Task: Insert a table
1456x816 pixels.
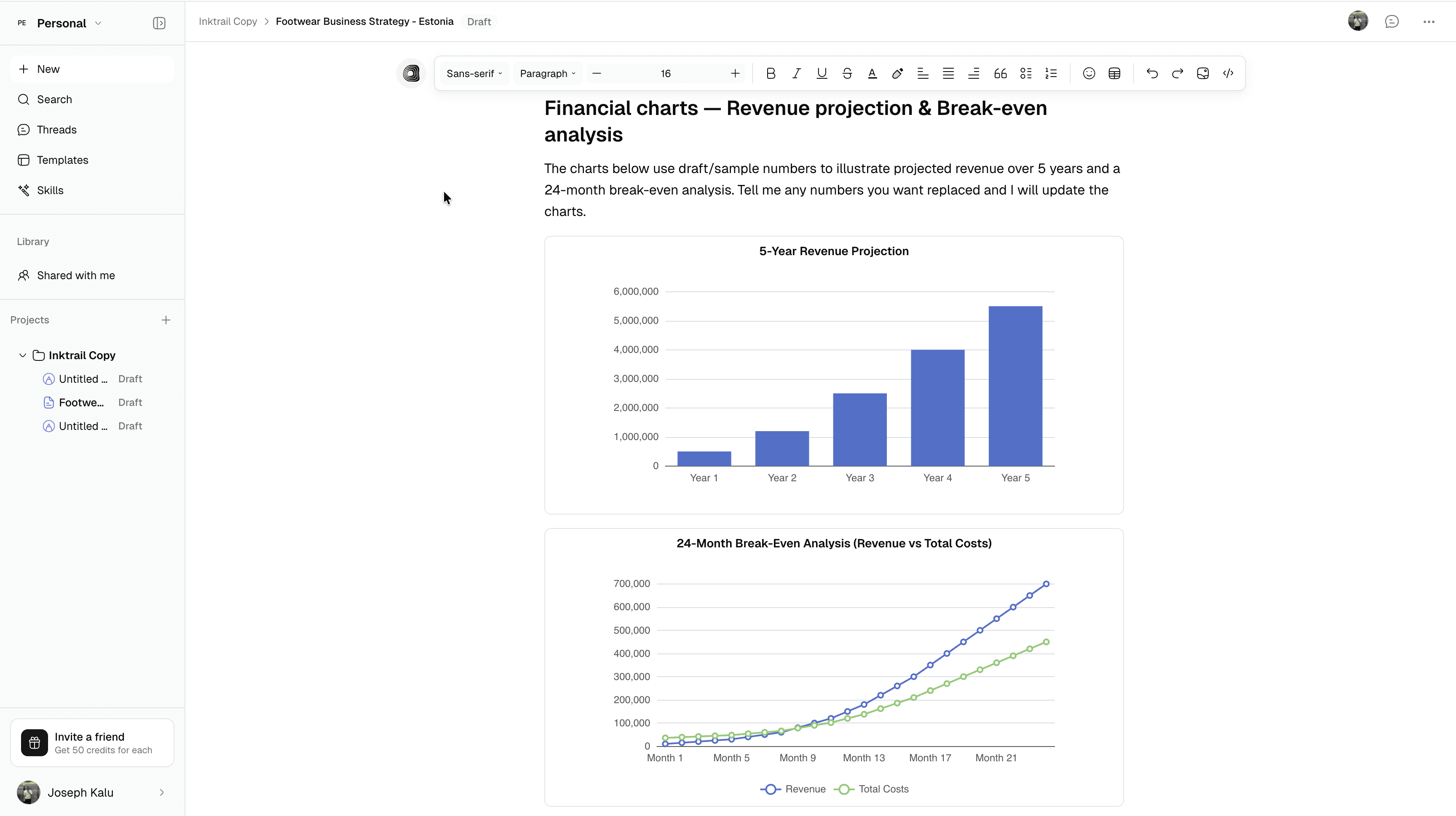Action: [1114, 73]
